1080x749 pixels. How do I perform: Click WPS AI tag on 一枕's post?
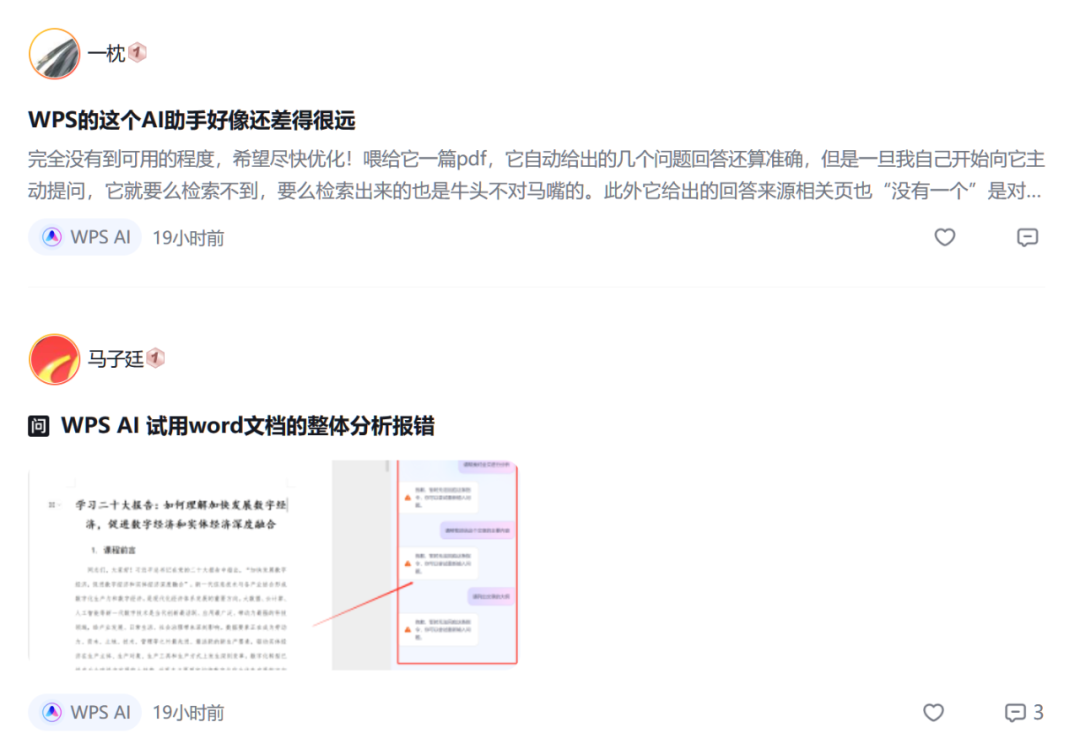(x=85, y=237)
